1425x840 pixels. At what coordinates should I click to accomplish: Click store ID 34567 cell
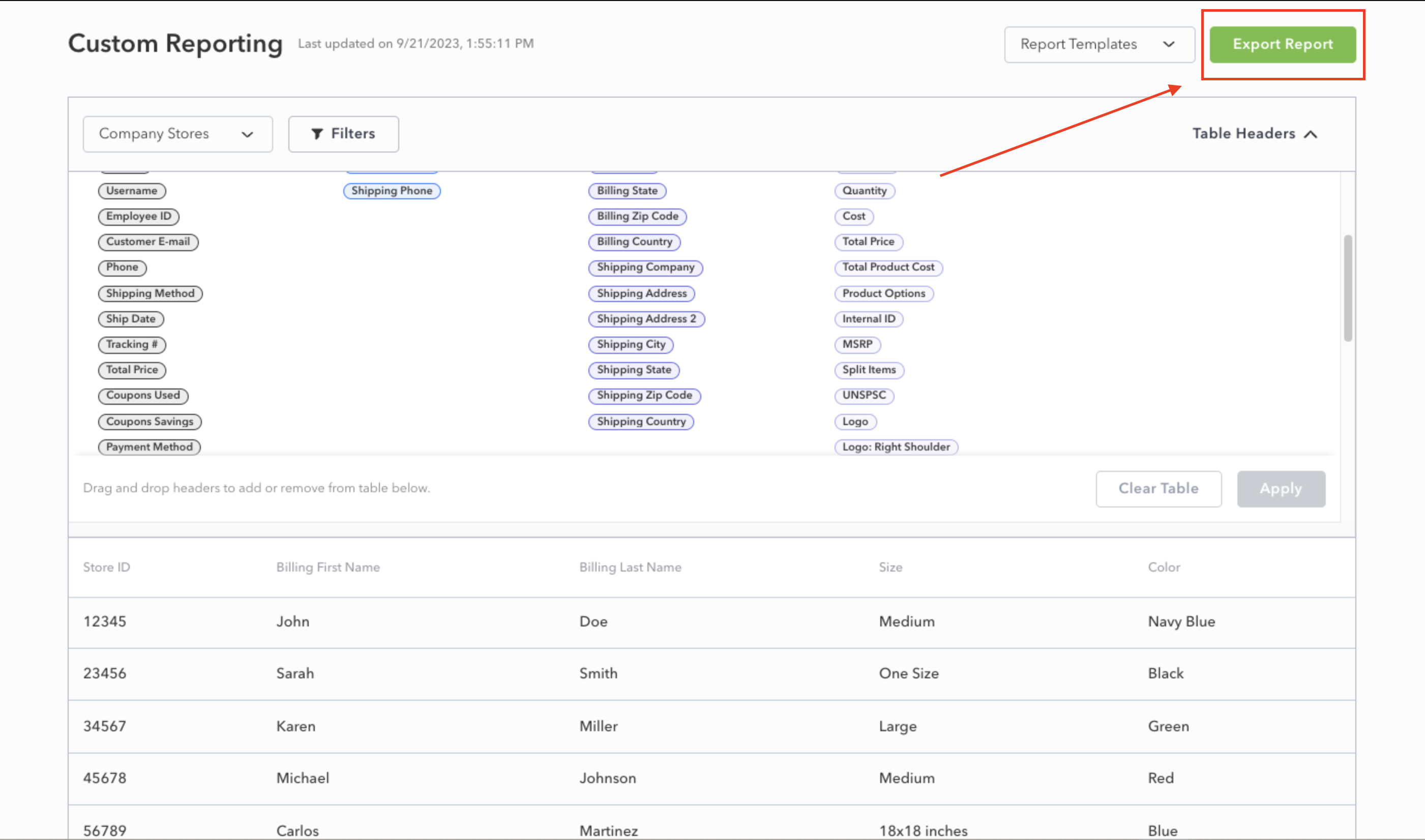coord(105,726)
